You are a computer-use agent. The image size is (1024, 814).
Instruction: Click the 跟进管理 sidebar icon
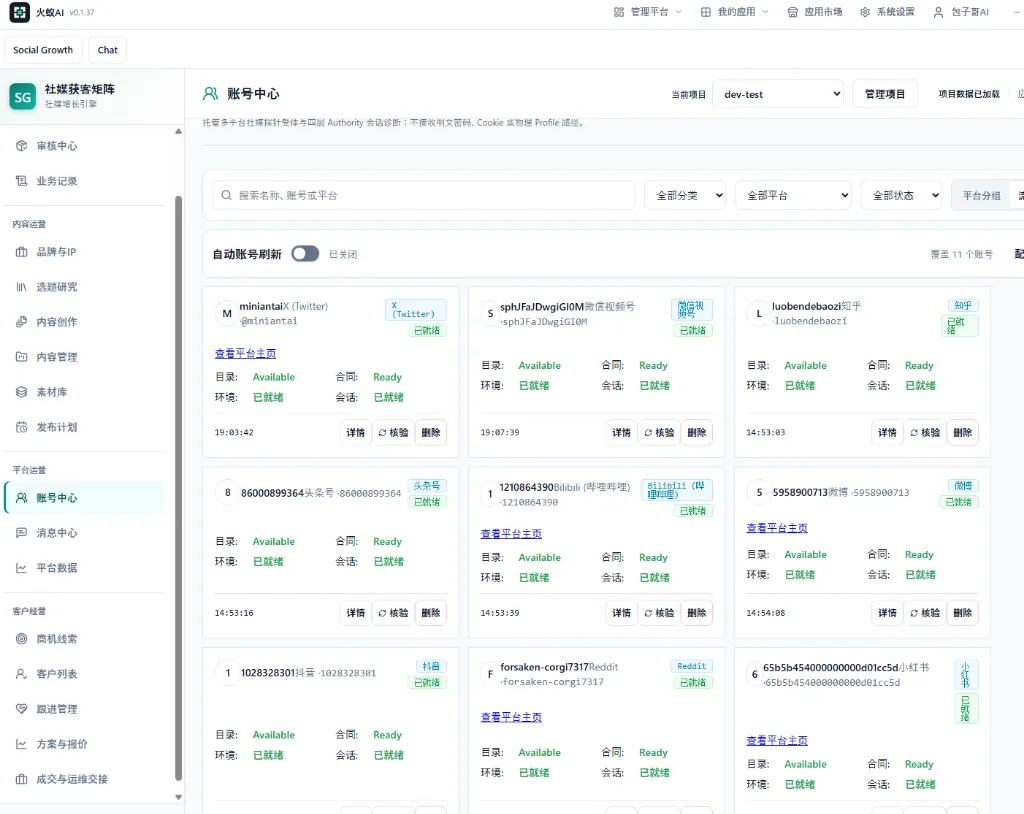[22, 709]
